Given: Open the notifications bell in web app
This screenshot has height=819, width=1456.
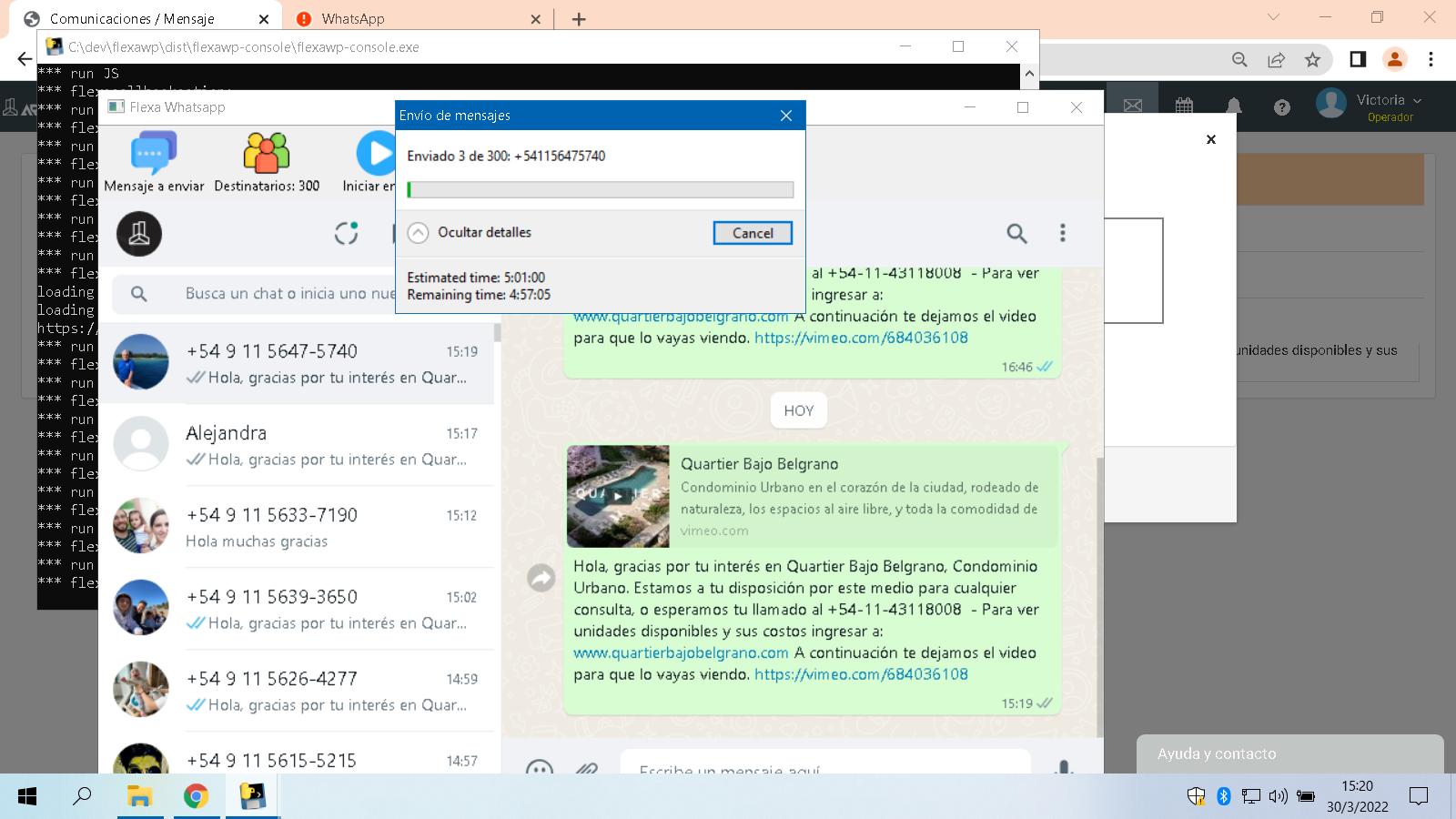Looking at the screenshot, I should [x=1234, y=106].
